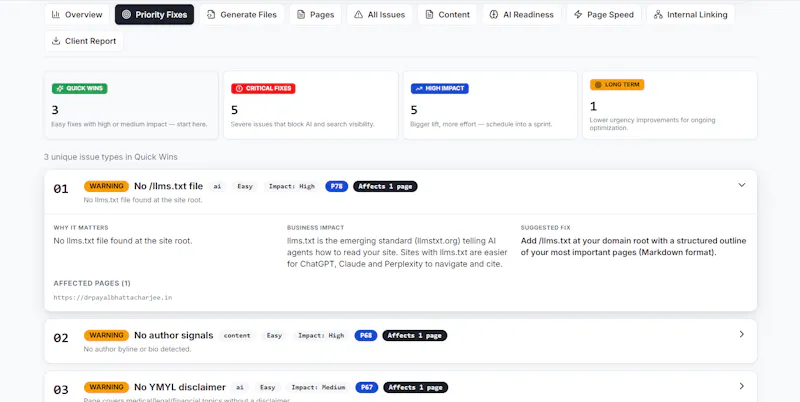
Task: Click the Generate Files document icon
Action: 211,15
